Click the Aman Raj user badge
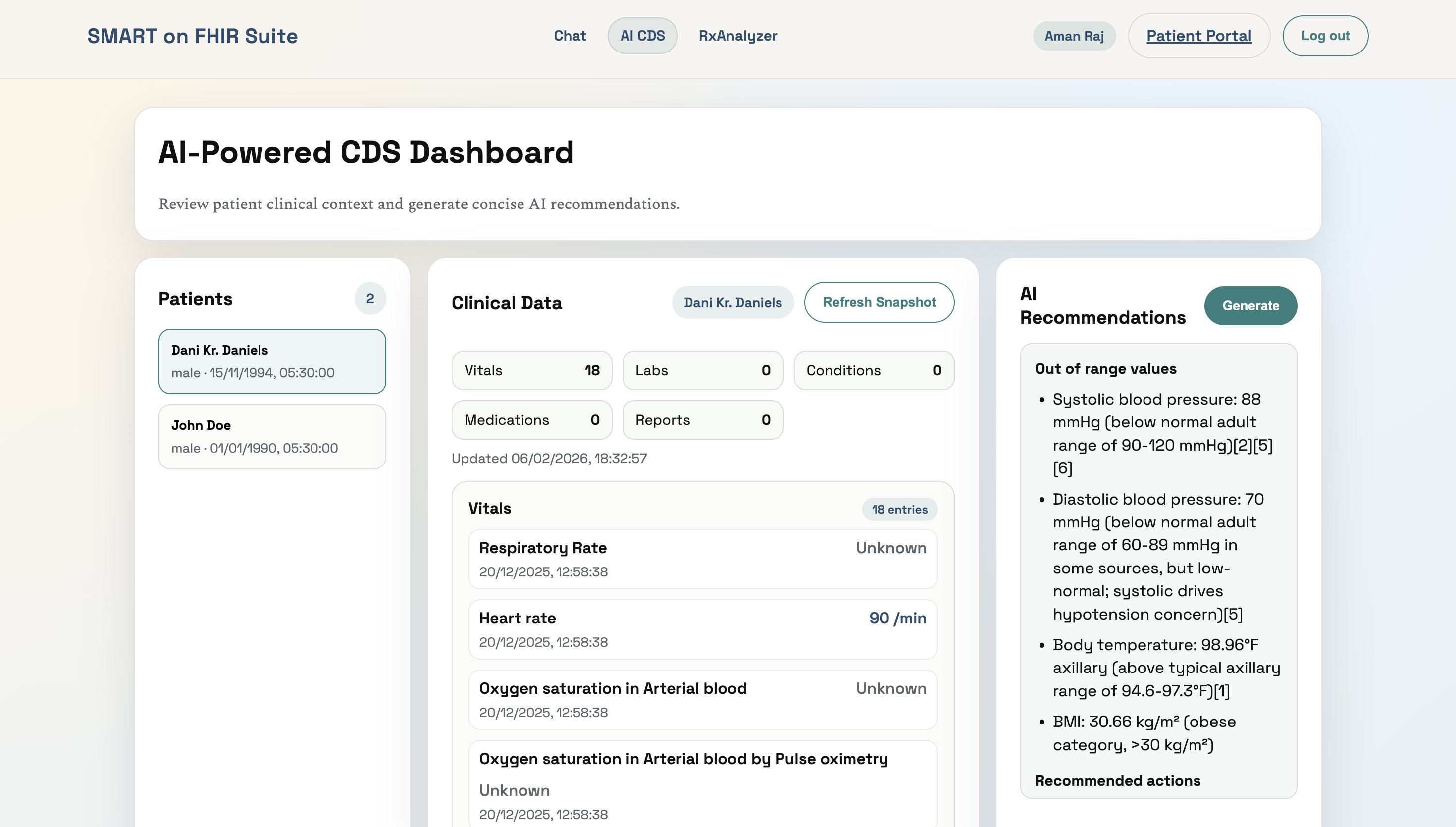Image resolution: width=1456 pixels, height=827 pixels. (1074, 35)
